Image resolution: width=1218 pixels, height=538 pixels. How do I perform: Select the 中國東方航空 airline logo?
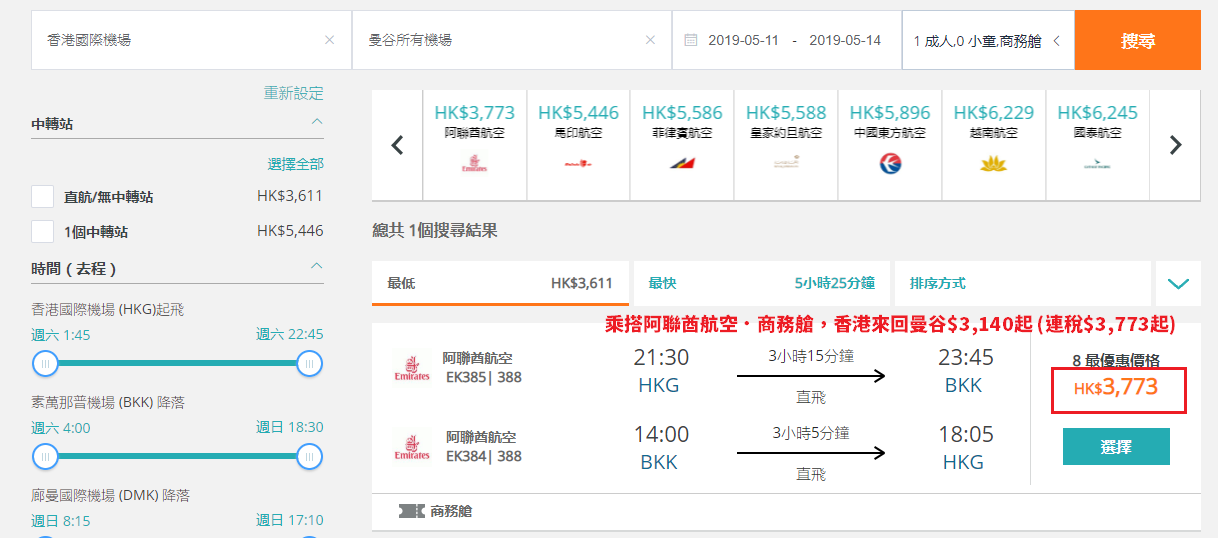891,165
